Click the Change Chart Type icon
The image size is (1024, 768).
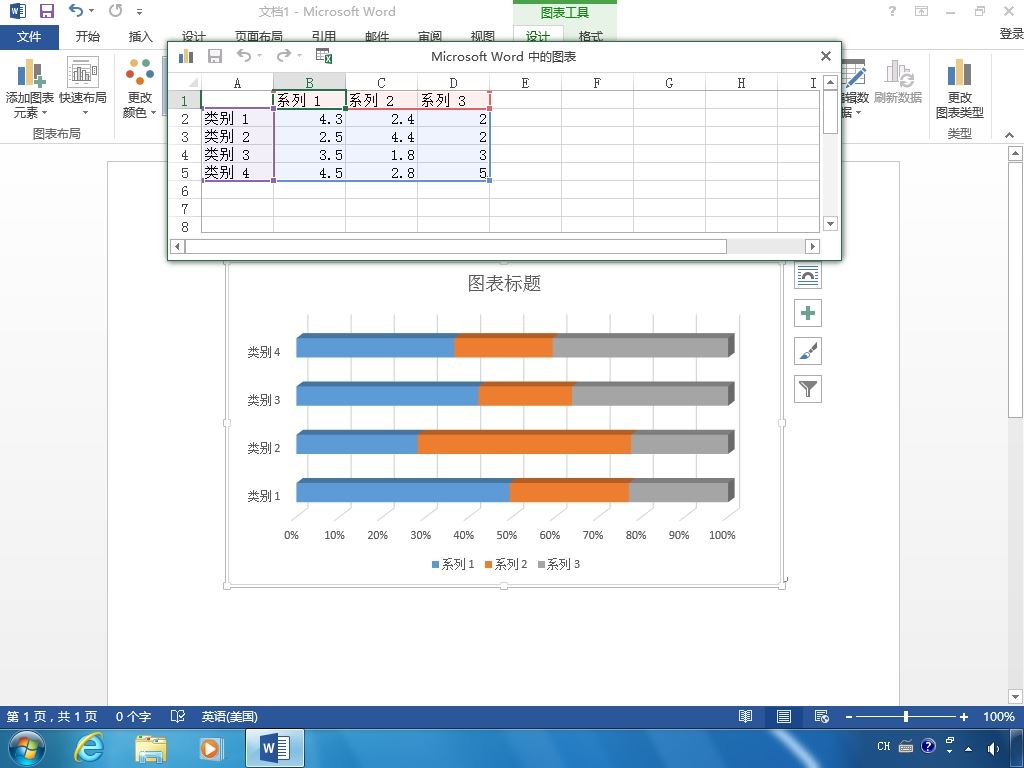tap(959, 72)
